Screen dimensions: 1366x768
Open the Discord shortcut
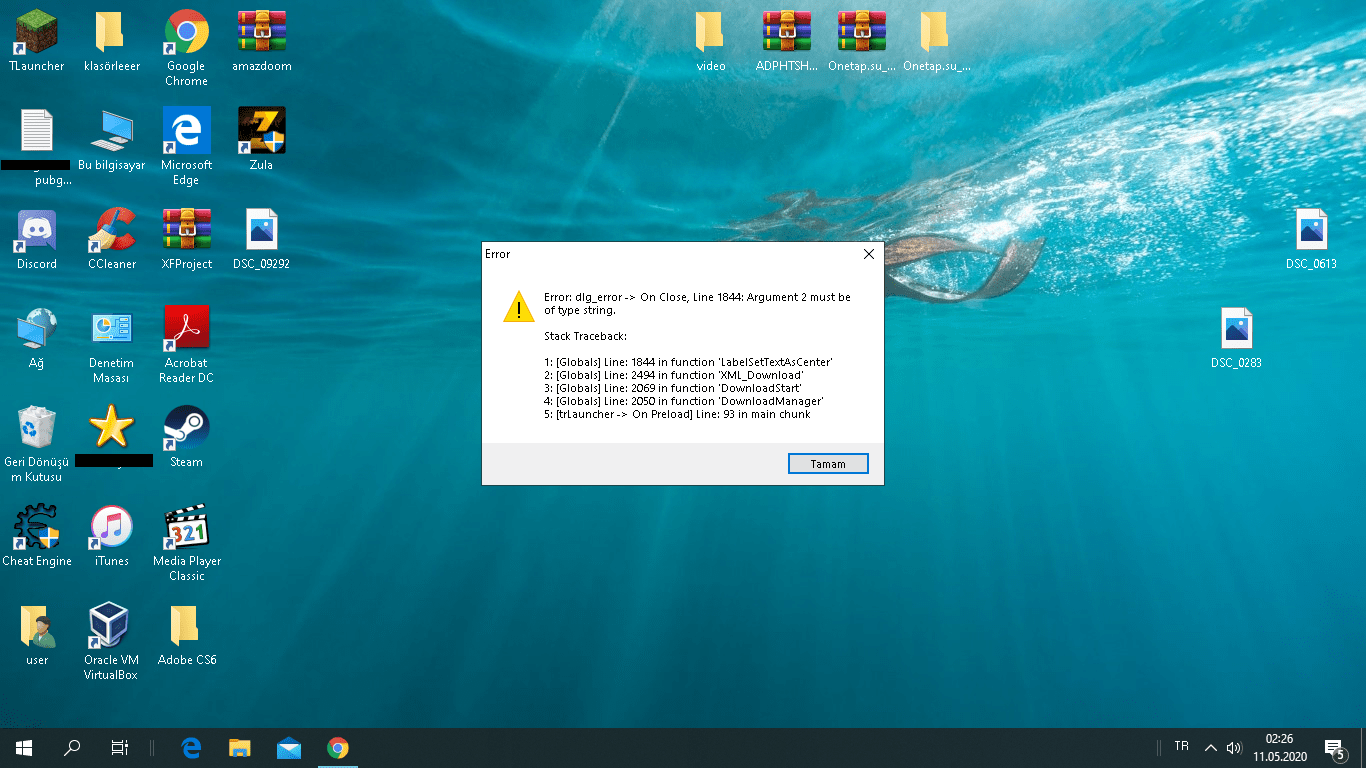36,240
